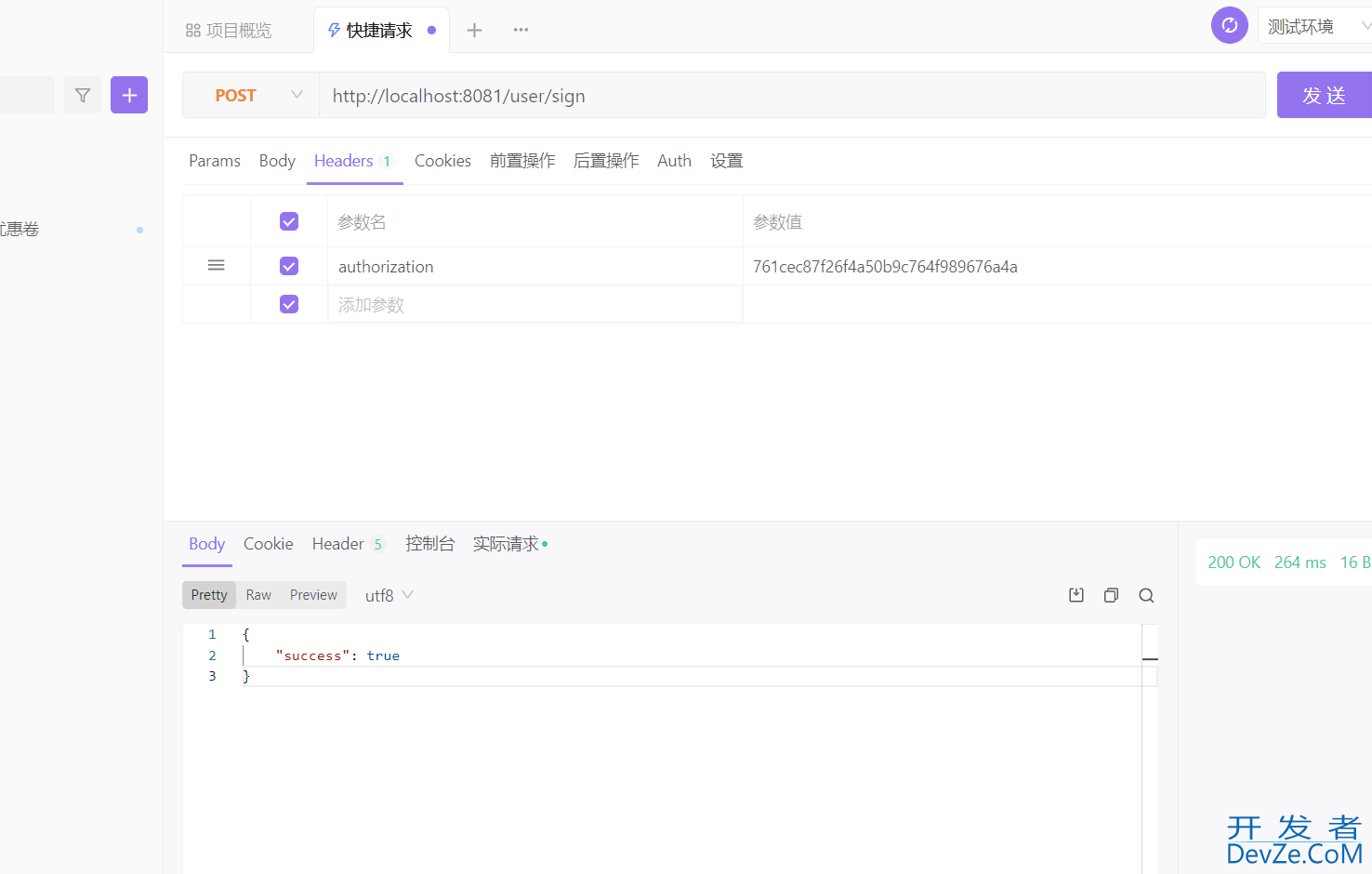Click the 264 ms response time
Image resolution: width=1372 pixels, height=874 pixels.
[1299, 563]
